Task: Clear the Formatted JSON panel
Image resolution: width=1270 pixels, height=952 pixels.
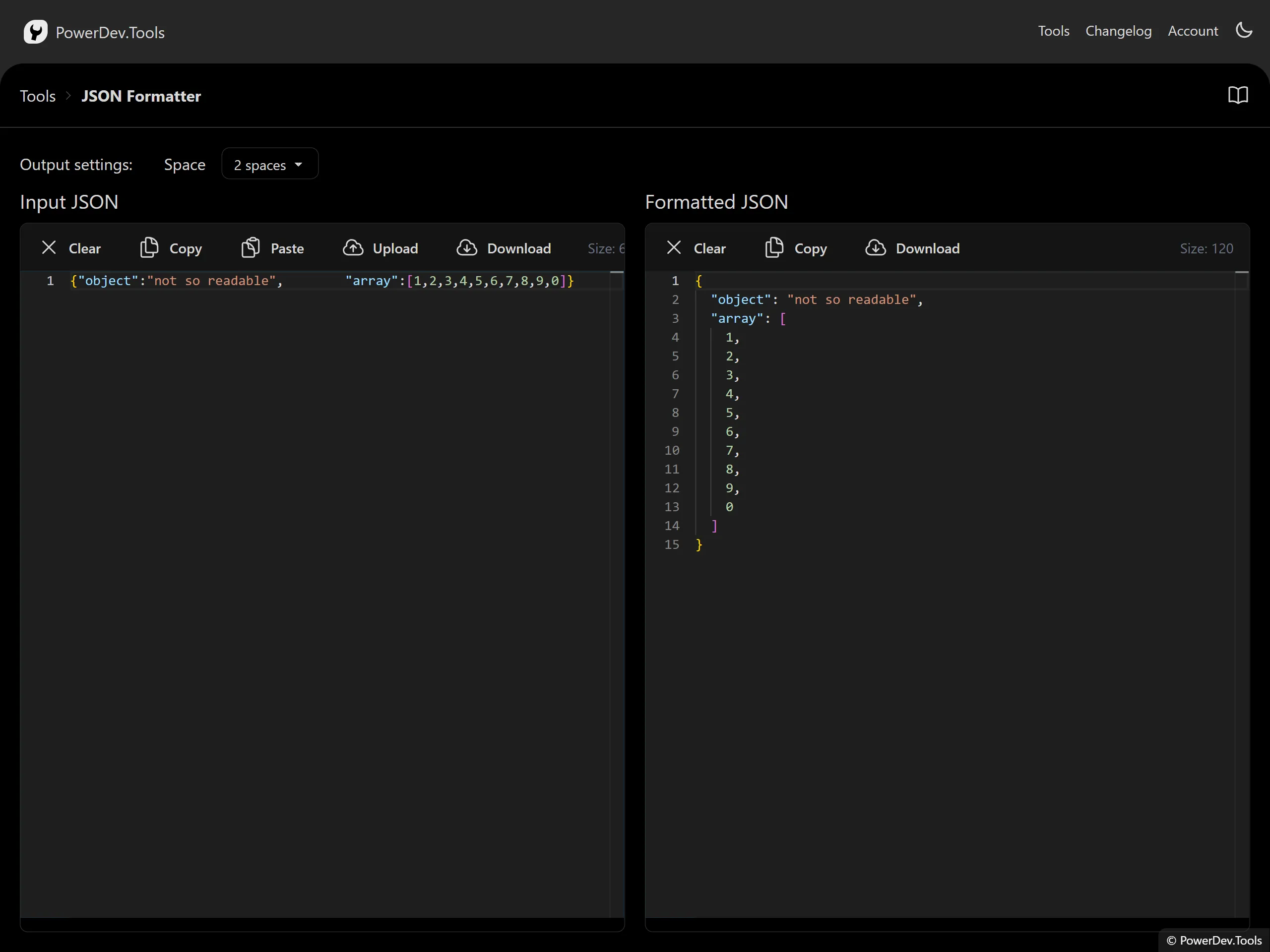Action: (697, 247)
